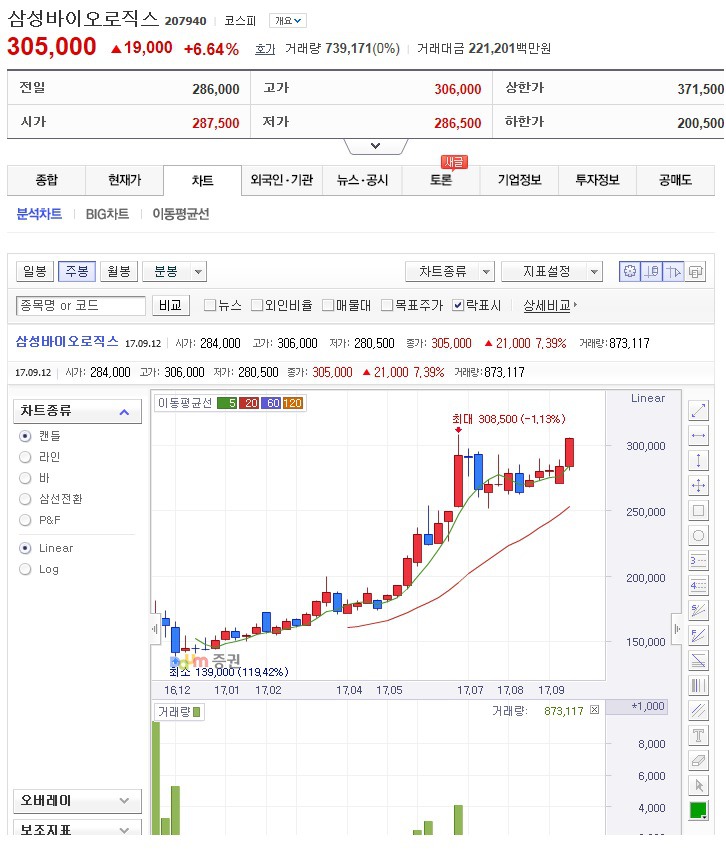
Task: Select the 삼선전환 chart radio
Action: pyautogui.click(x=25, y=499)
